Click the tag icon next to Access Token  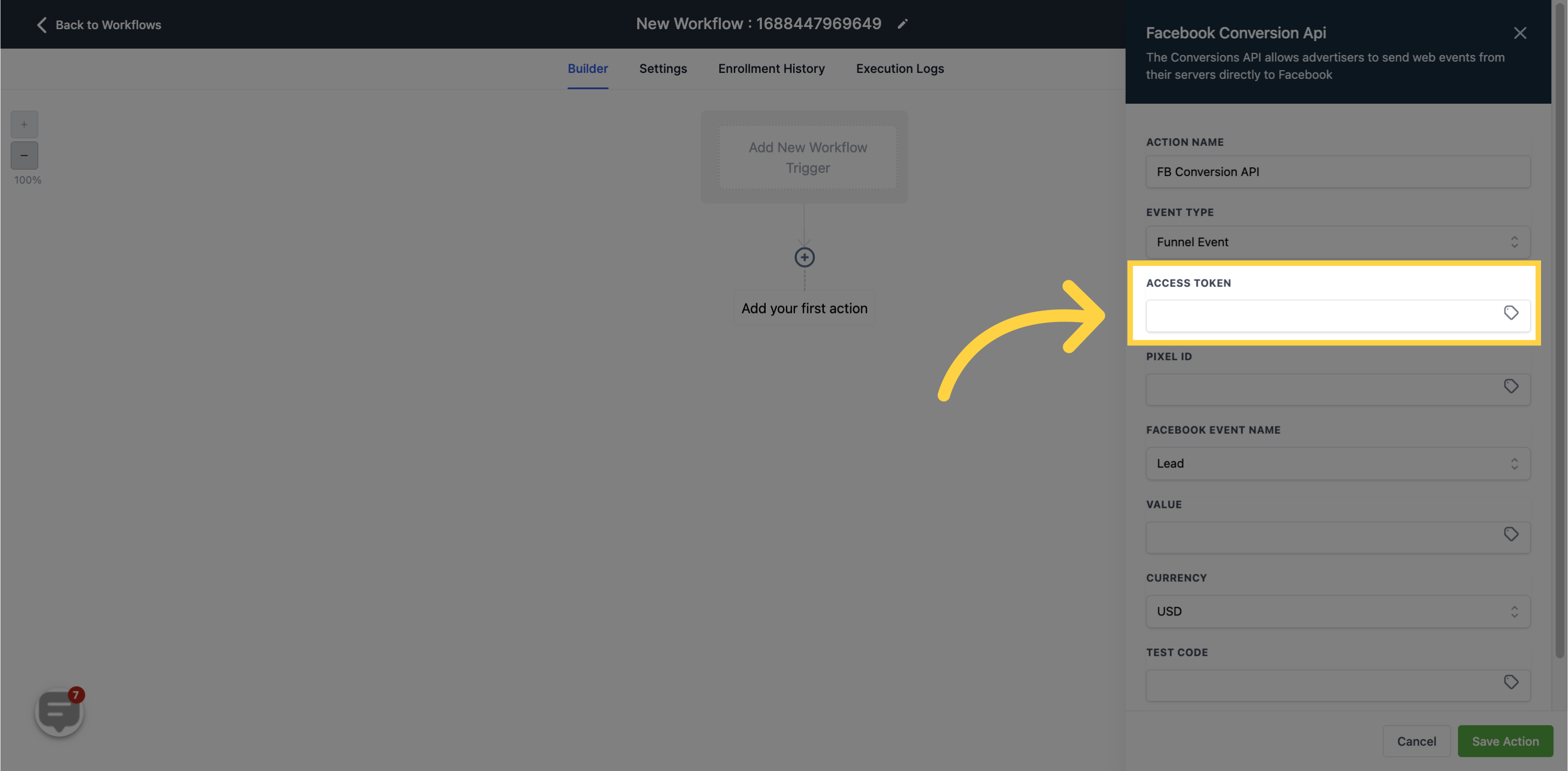(x=1511, y=313)
